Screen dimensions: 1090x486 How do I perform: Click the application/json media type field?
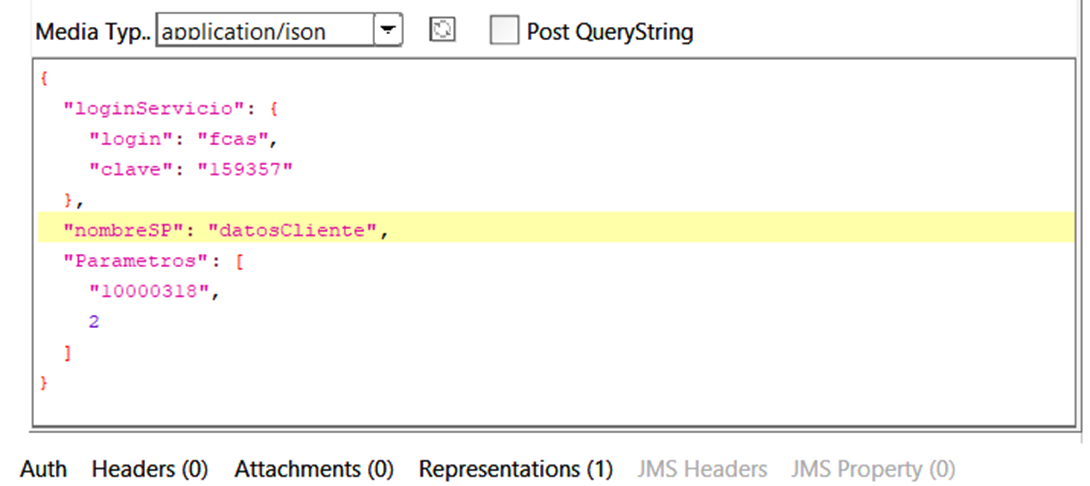click(264, 31)
